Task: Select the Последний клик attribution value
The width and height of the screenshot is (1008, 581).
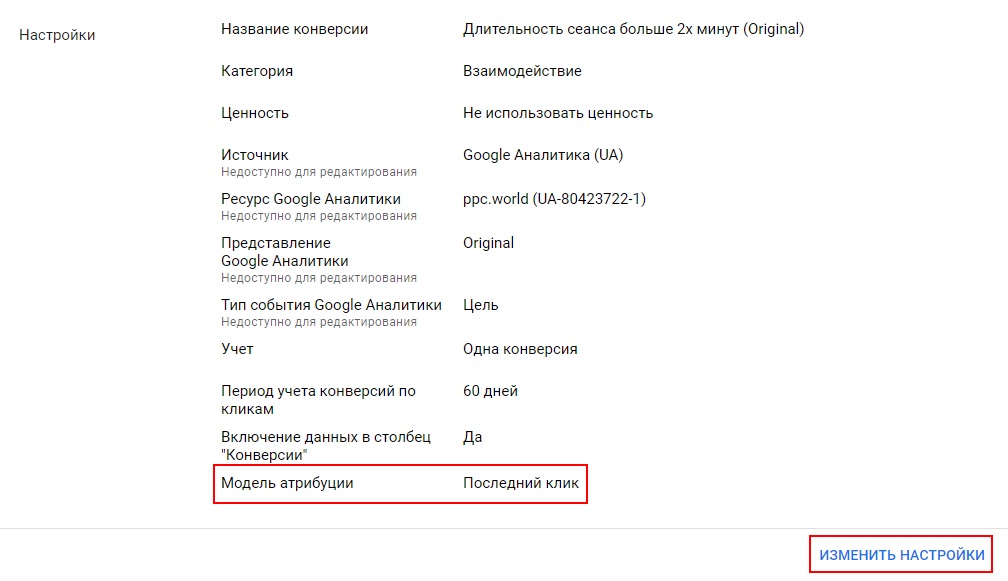Action: (521, 483)
